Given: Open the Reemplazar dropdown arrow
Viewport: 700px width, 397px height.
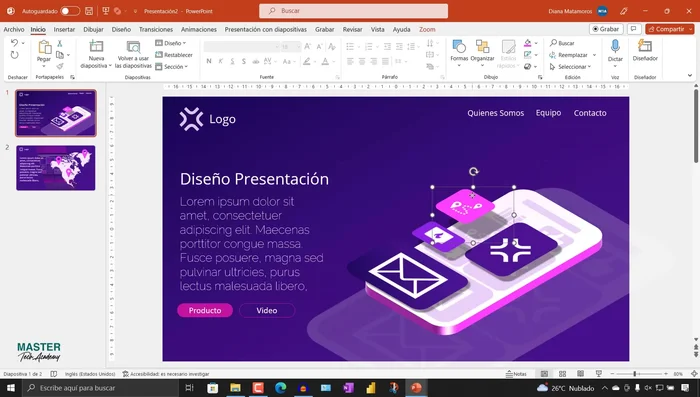Looking at the screenshot, I should tap(594, 55).
